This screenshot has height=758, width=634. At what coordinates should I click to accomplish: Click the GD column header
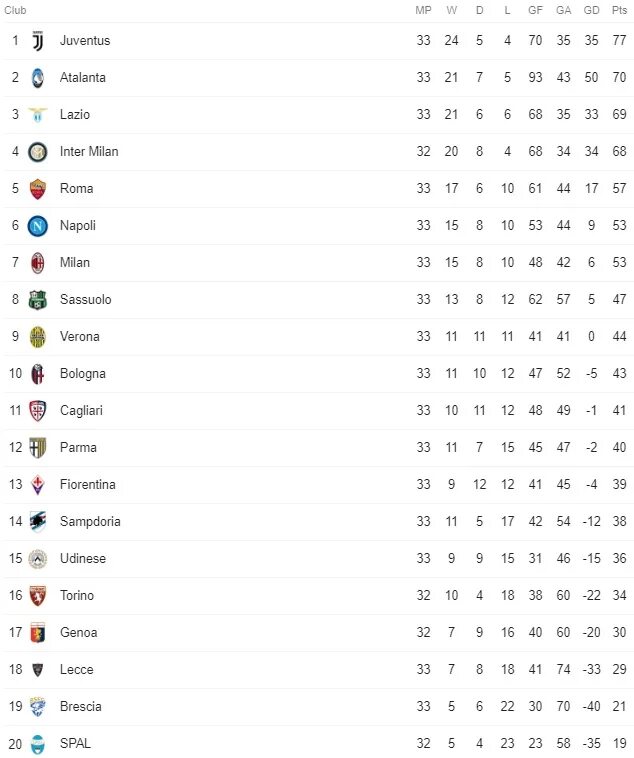591,10
